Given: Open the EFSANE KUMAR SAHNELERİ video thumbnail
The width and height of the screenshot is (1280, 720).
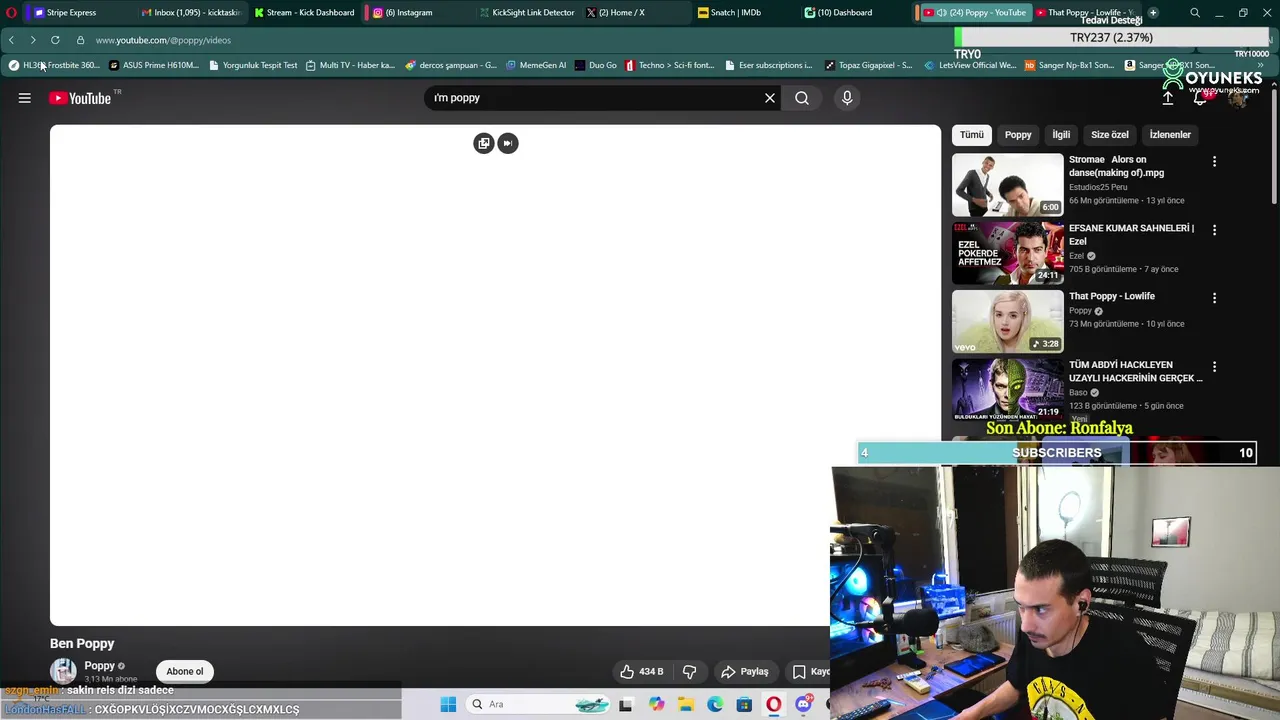Looking at the screenshot, I should (1008, 253).
